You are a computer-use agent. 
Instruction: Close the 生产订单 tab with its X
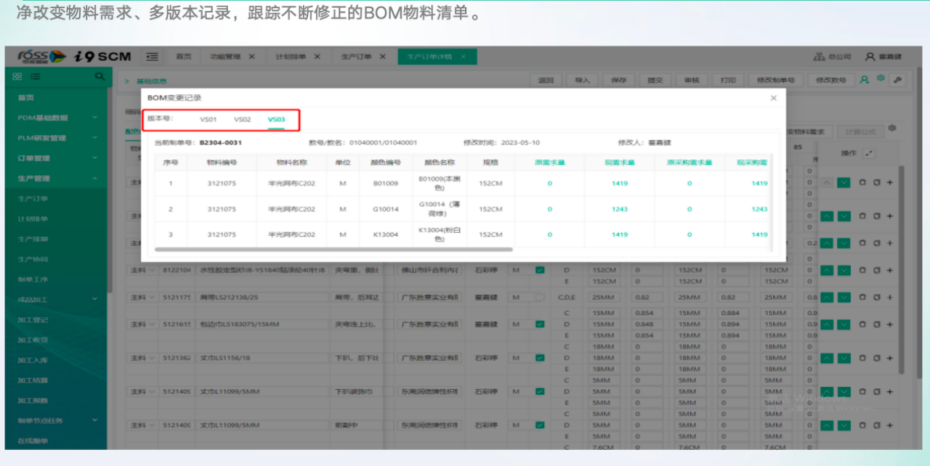pos(383,57)
